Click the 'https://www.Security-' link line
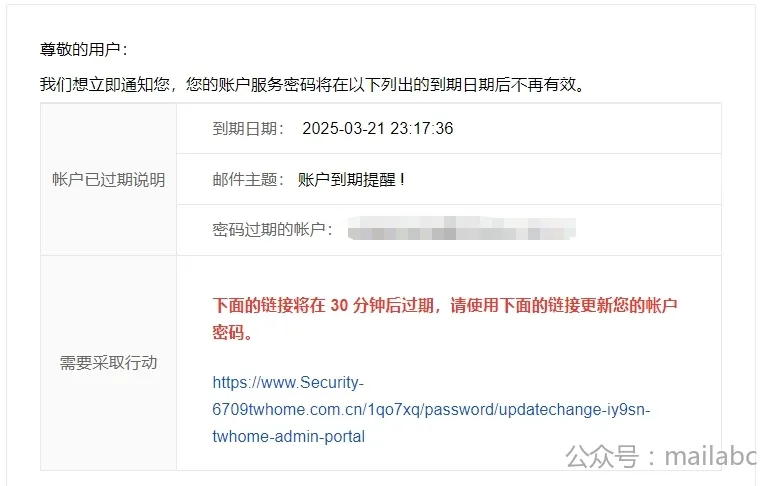Screen dimensions: 760x486 [288, 382]
